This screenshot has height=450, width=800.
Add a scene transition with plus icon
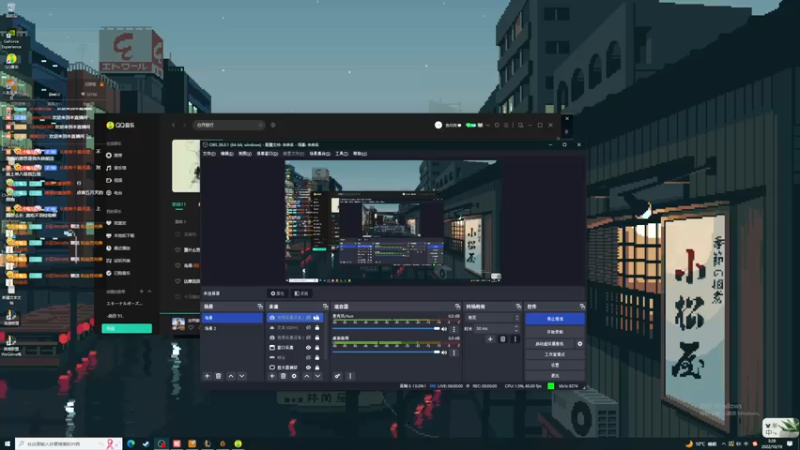pyautogui.click(x=490, y=339)
